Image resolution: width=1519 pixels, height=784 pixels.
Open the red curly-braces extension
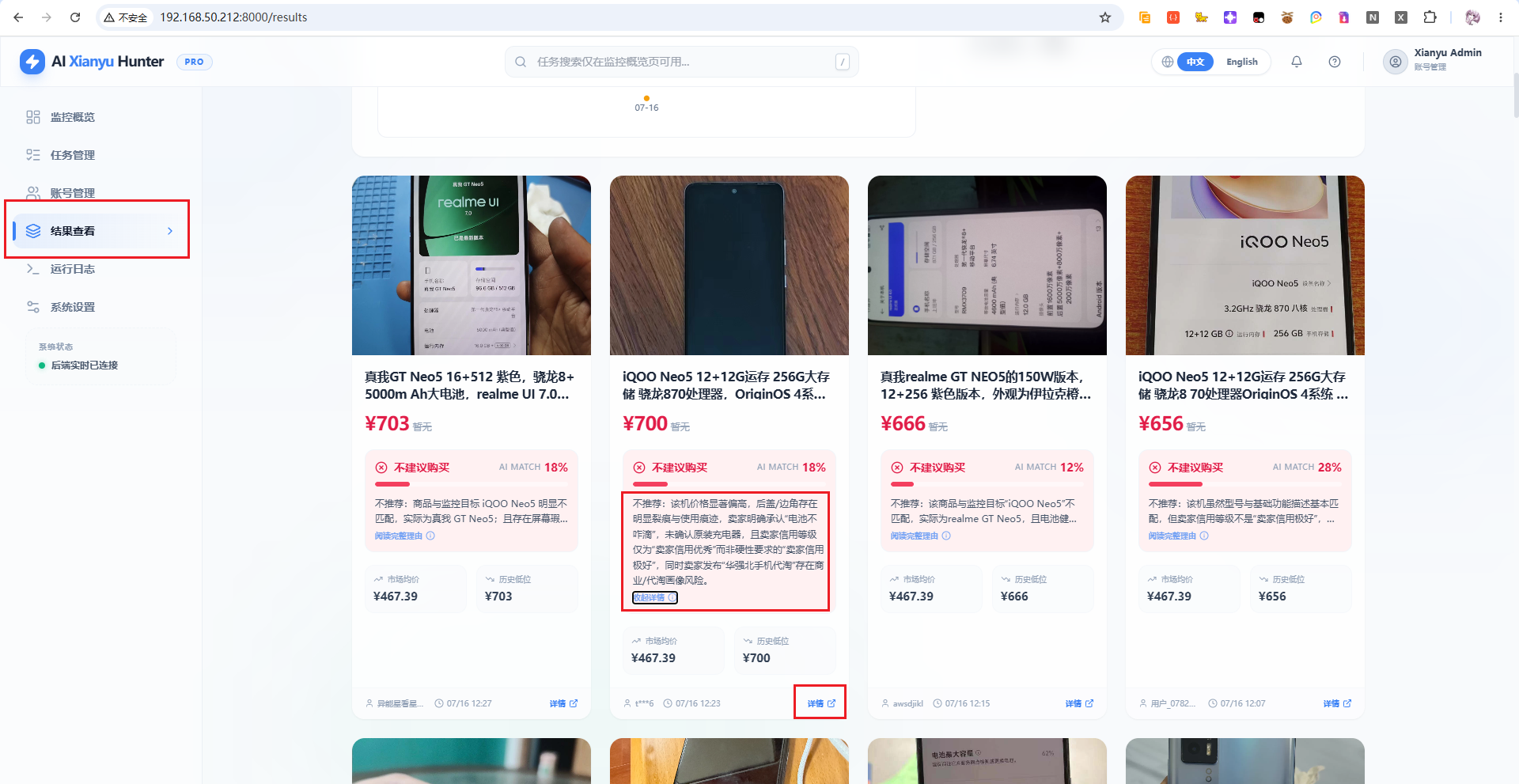click(x=1173, y=17)
